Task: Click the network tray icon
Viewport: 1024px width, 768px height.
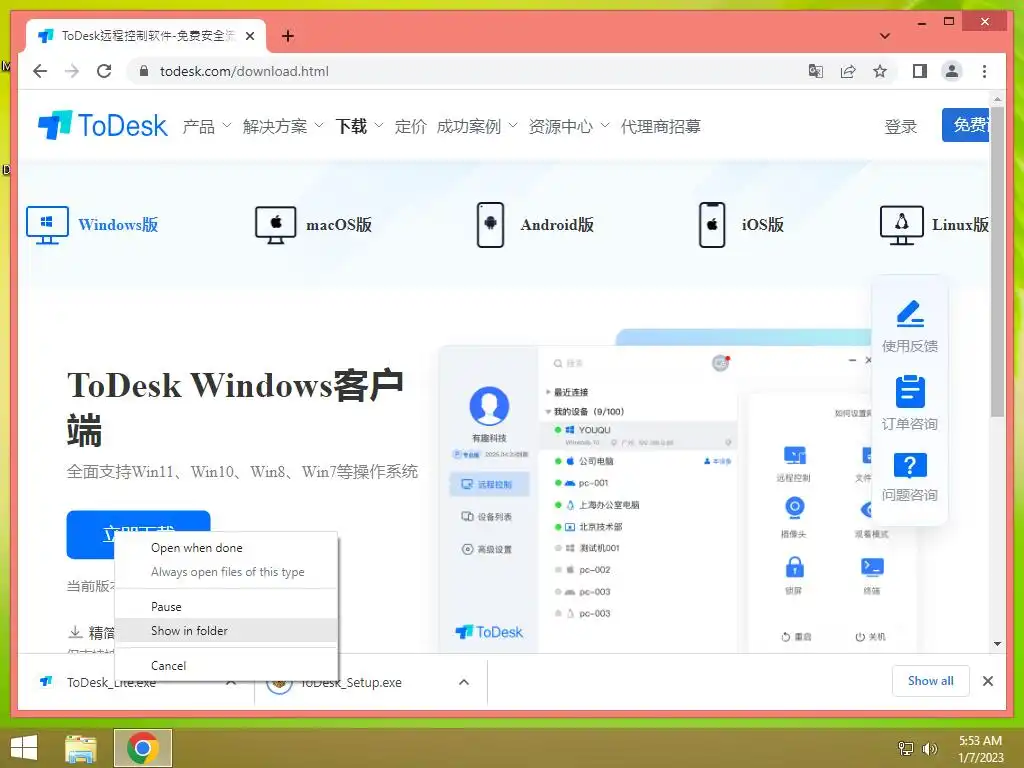Action: click(905, 748)
